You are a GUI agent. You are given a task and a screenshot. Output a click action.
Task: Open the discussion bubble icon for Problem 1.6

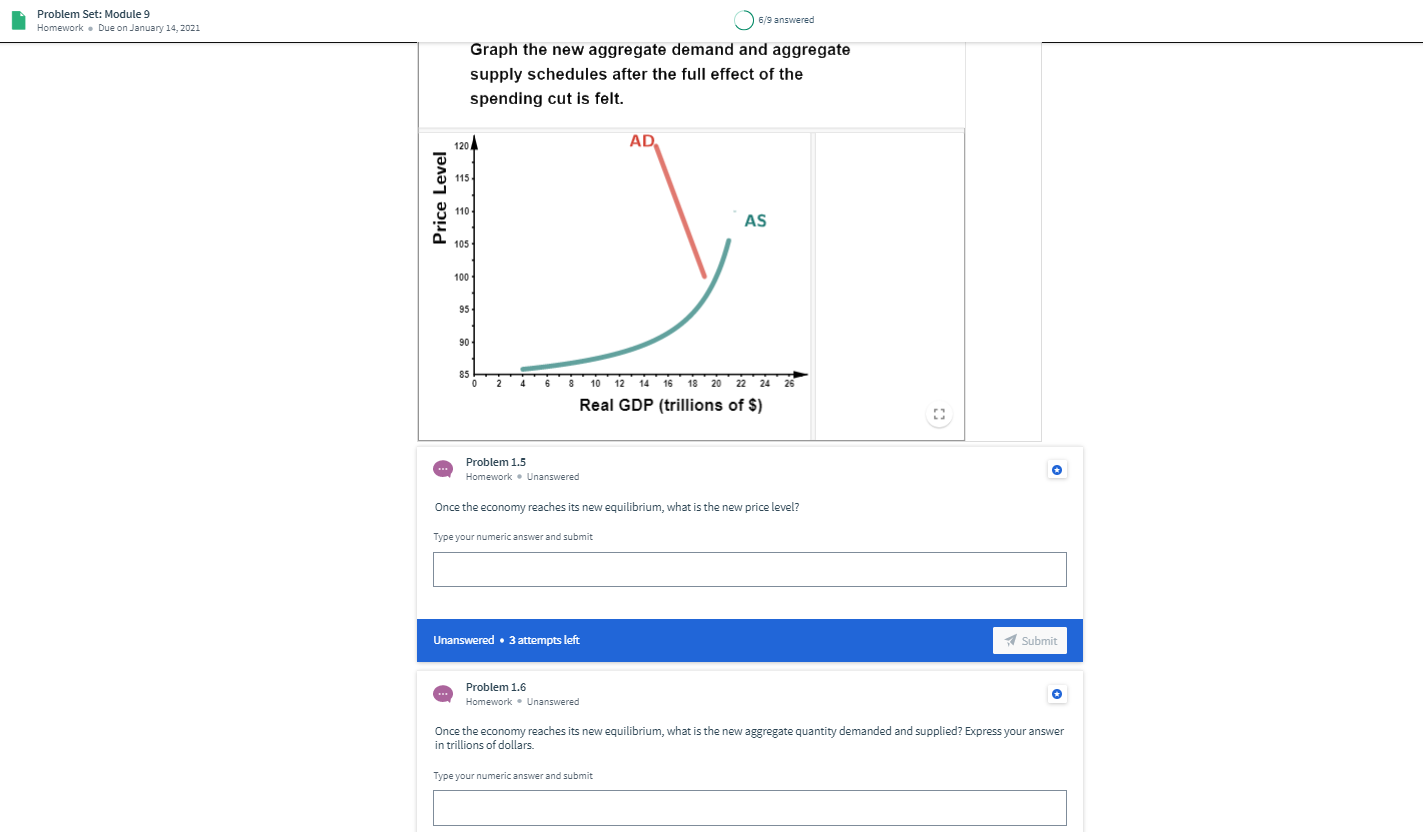443,694
